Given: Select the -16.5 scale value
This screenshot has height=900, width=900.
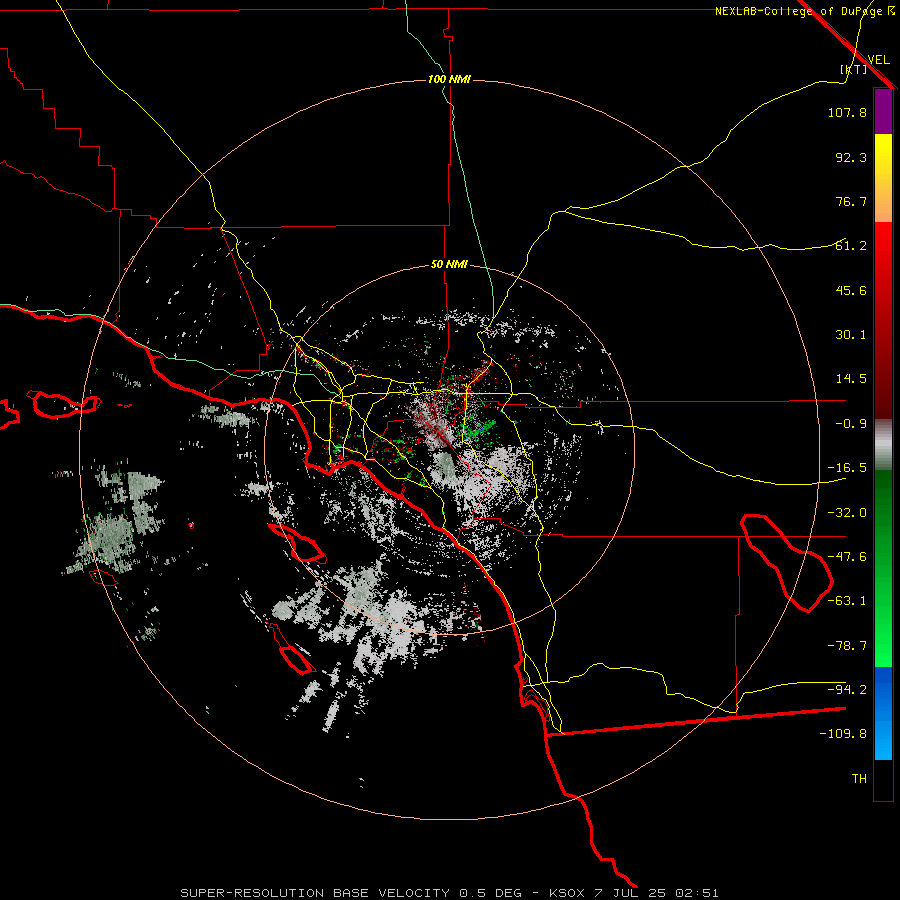Looking at the screenshot, I should click(x=847, y=468).
